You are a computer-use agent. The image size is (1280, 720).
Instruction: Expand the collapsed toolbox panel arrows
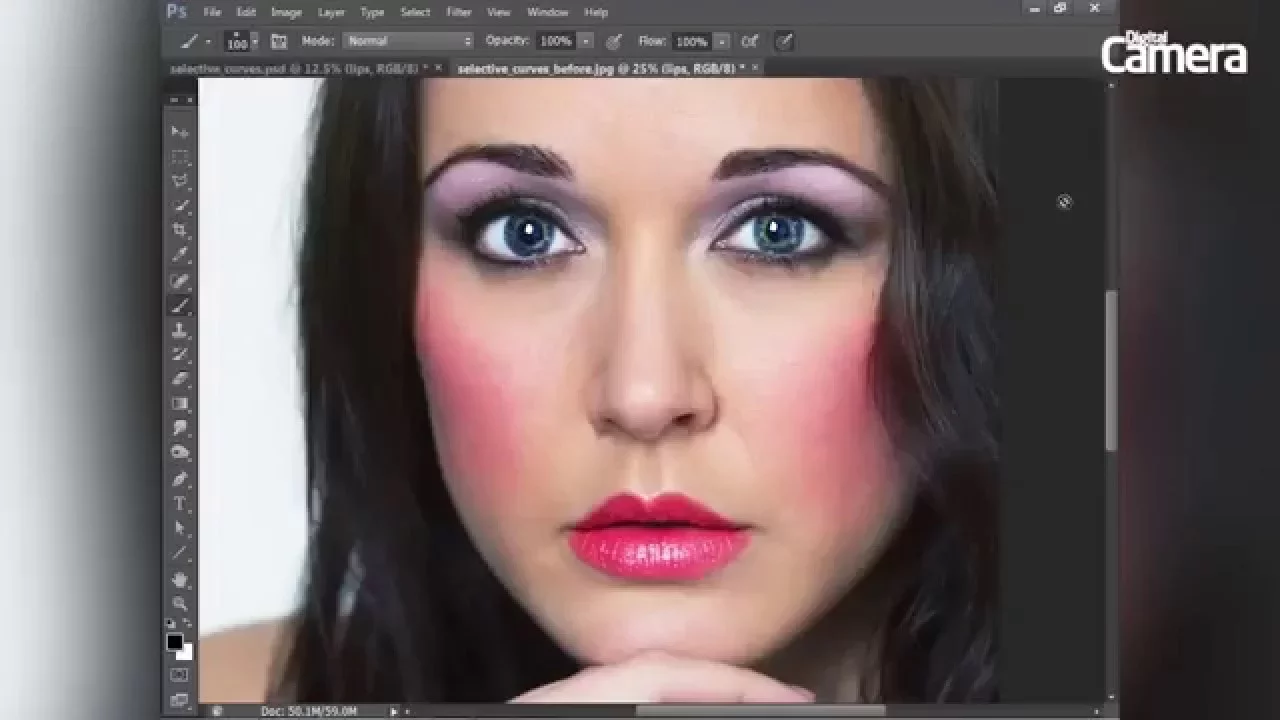coord(175,100)
